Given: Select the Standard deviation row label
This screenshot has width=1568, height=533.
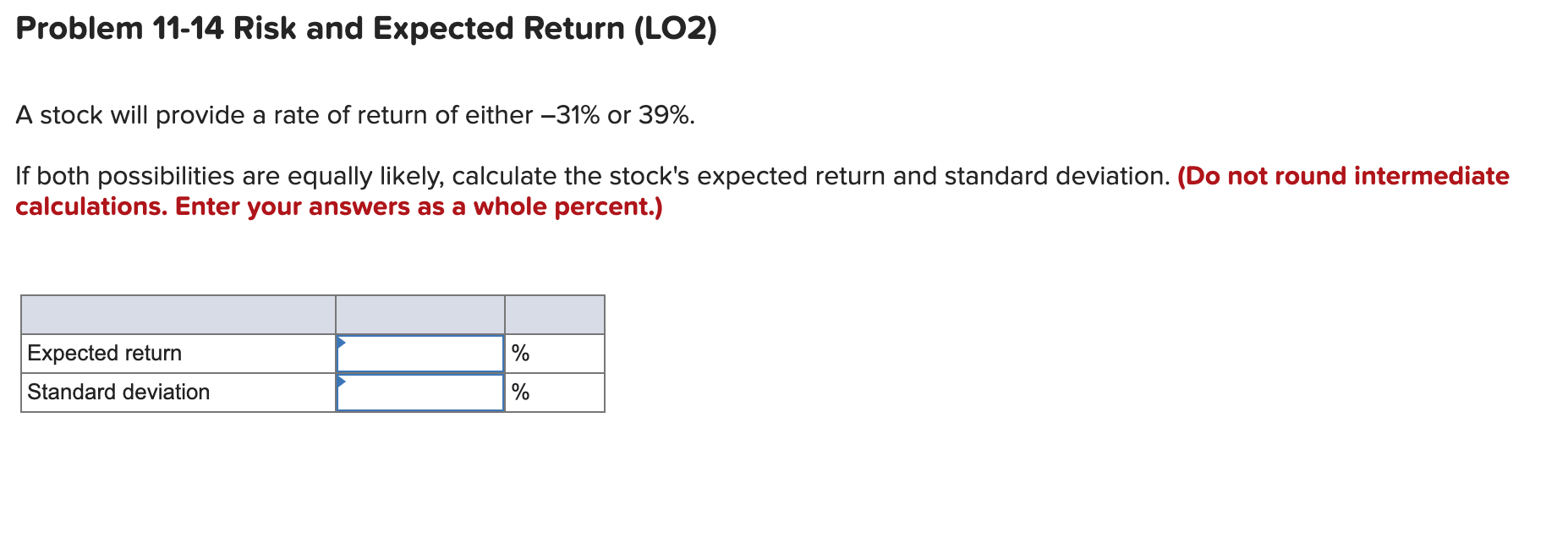Looking at the screenshot, I should tap(118, 391).
